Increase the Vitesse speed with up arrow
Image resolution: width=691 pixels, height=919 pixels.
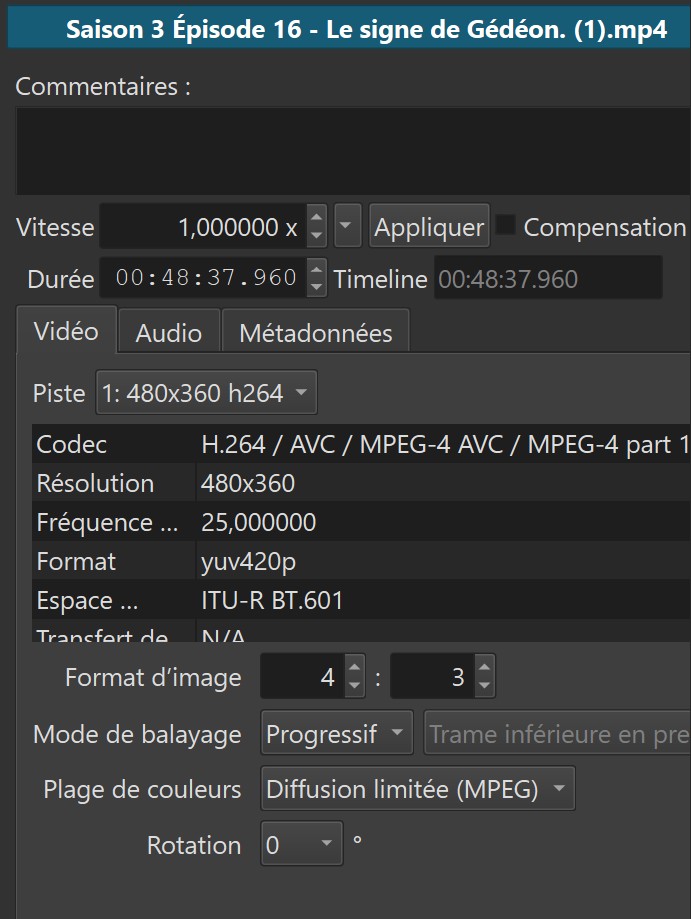pyautogui.click(x=316, y=217)
